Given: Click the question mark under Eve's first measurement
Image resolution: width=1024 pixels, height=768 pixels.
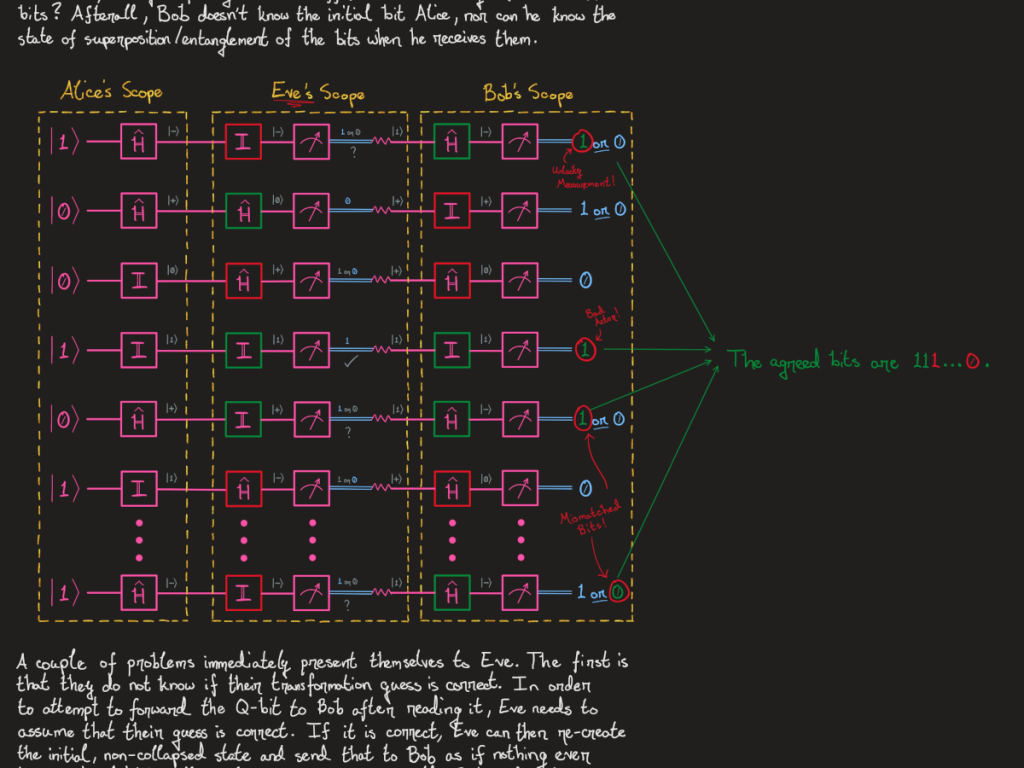Looking at the screenshot, I should [x=348, y=154].
